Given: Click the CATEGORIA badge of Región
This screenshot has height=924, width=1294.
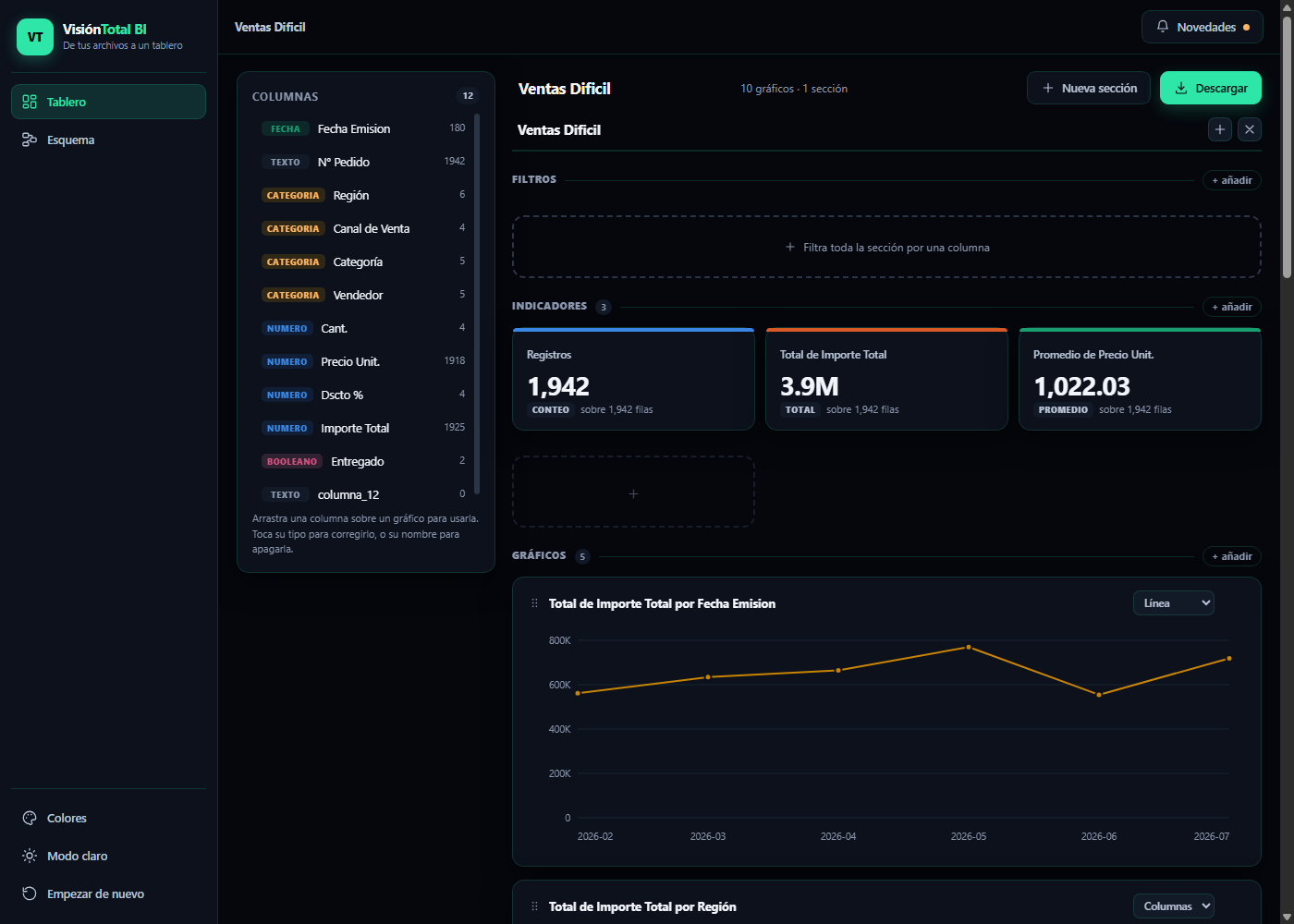Looking at the screenshot, I should (x=293, y=196).
